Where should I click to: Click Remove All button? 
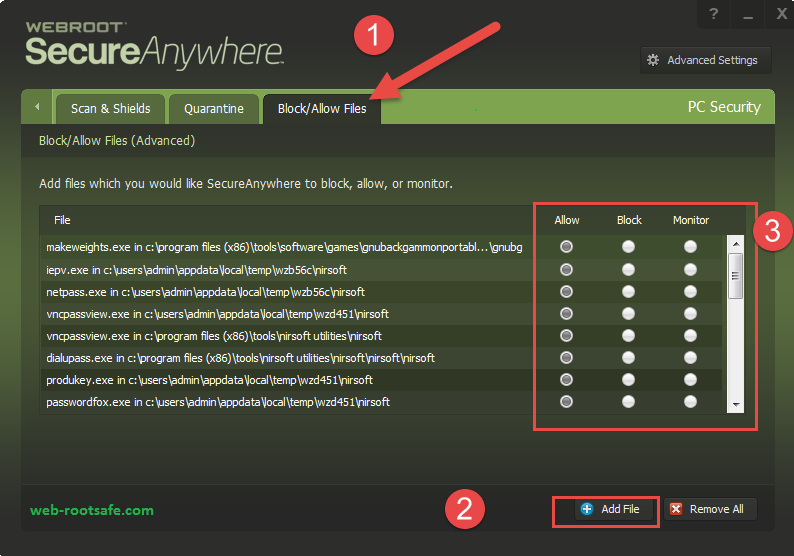[x=710, y=509]
